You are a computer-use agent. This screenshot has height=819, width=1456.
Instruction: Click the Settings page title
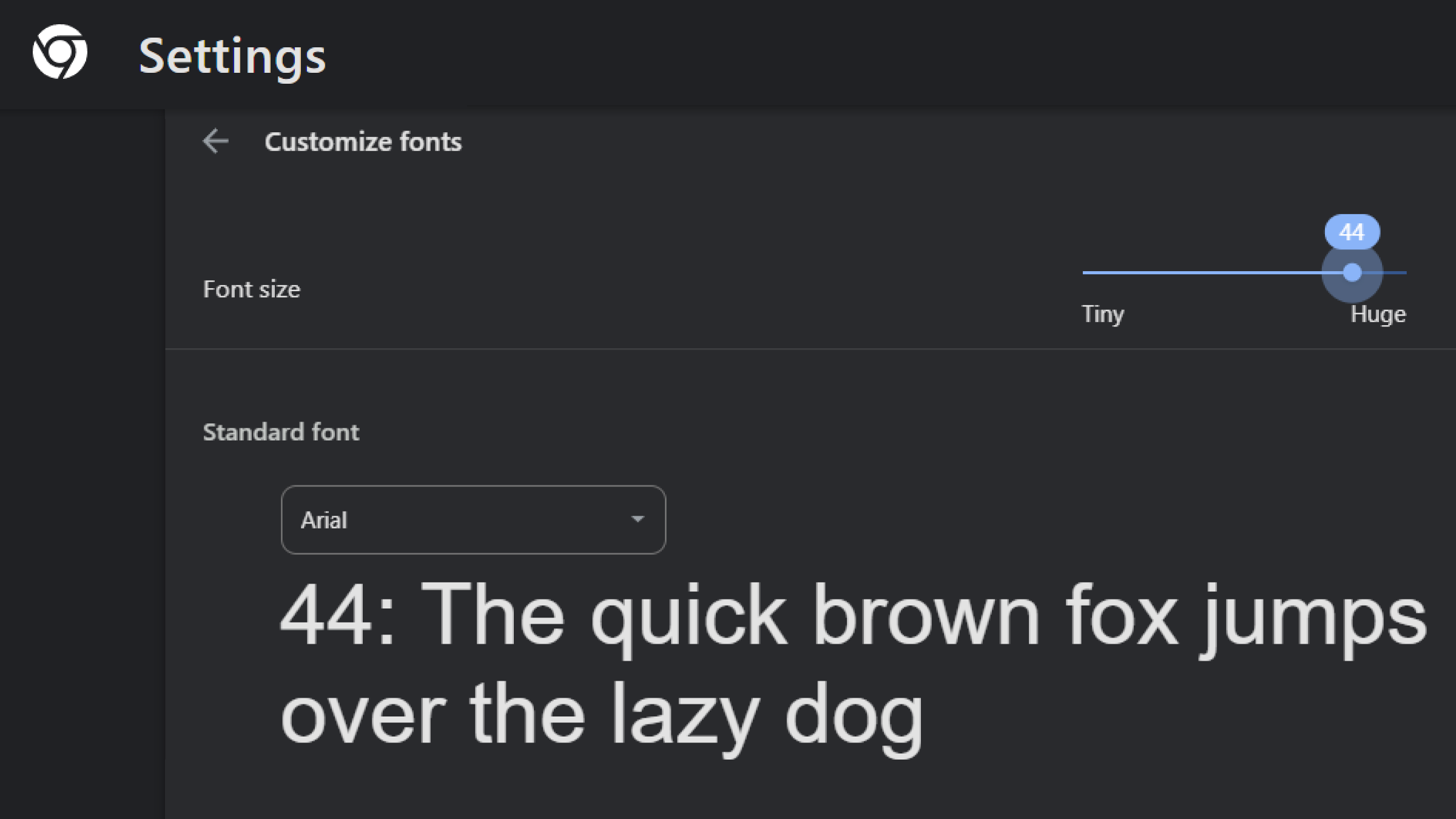tap(232, 56)
